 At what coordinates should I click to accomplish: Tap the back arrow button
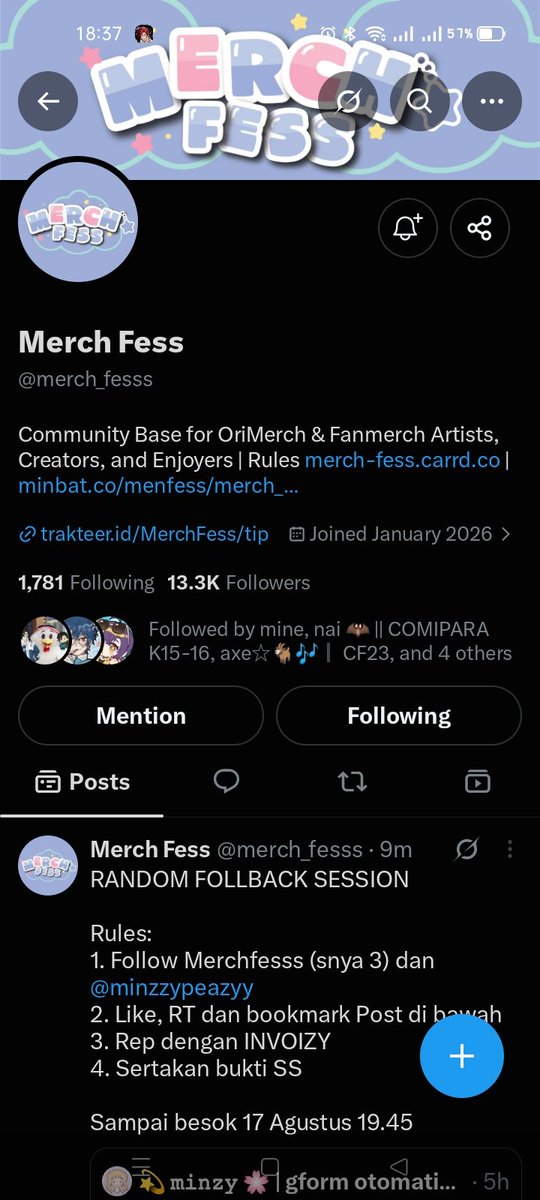point(48,101)
